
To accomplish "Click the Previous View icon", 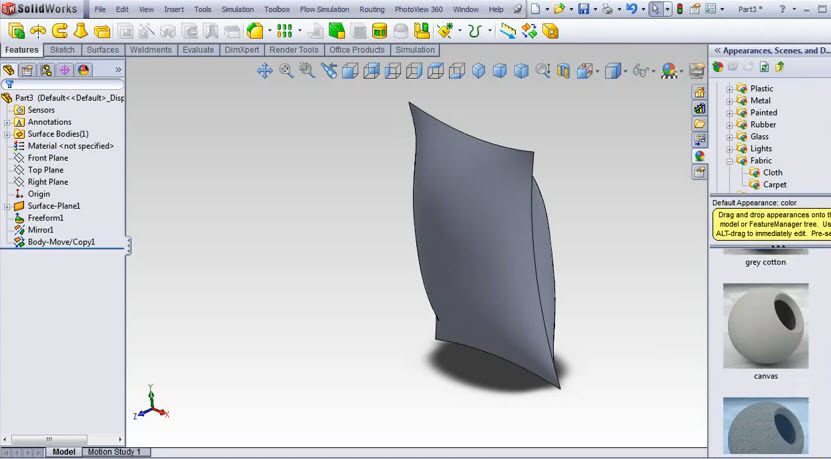I will point(329,70).
